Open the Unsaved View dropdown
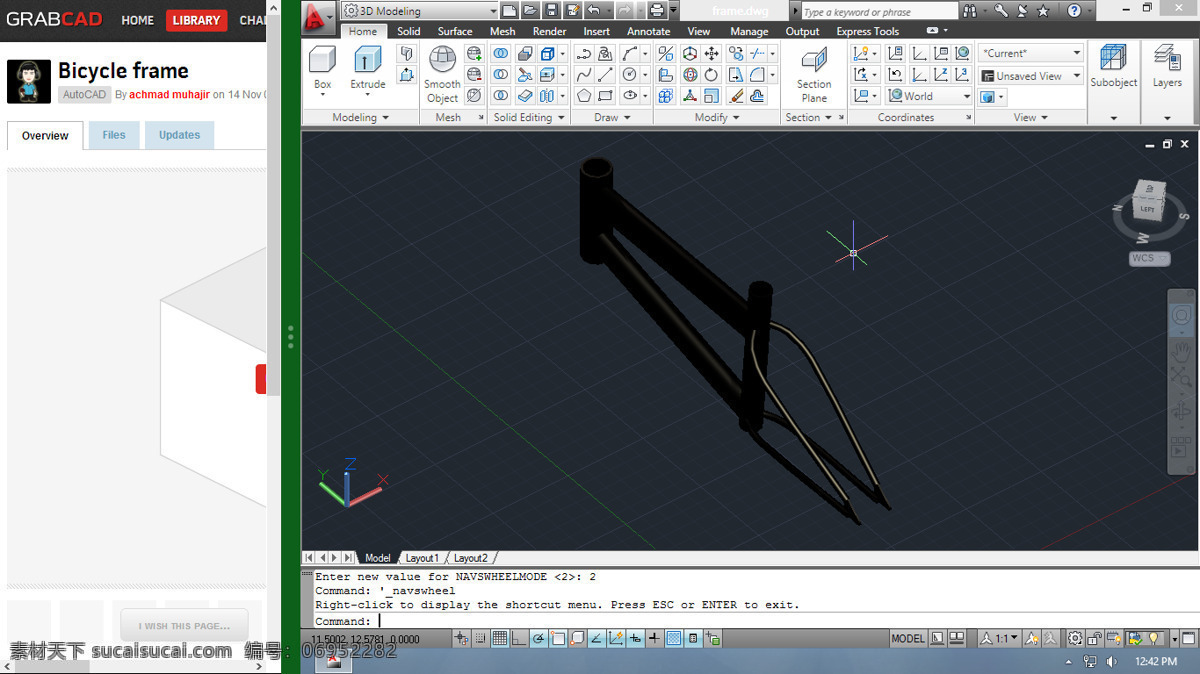The image size is (1200, 674). click(1031, 76)
